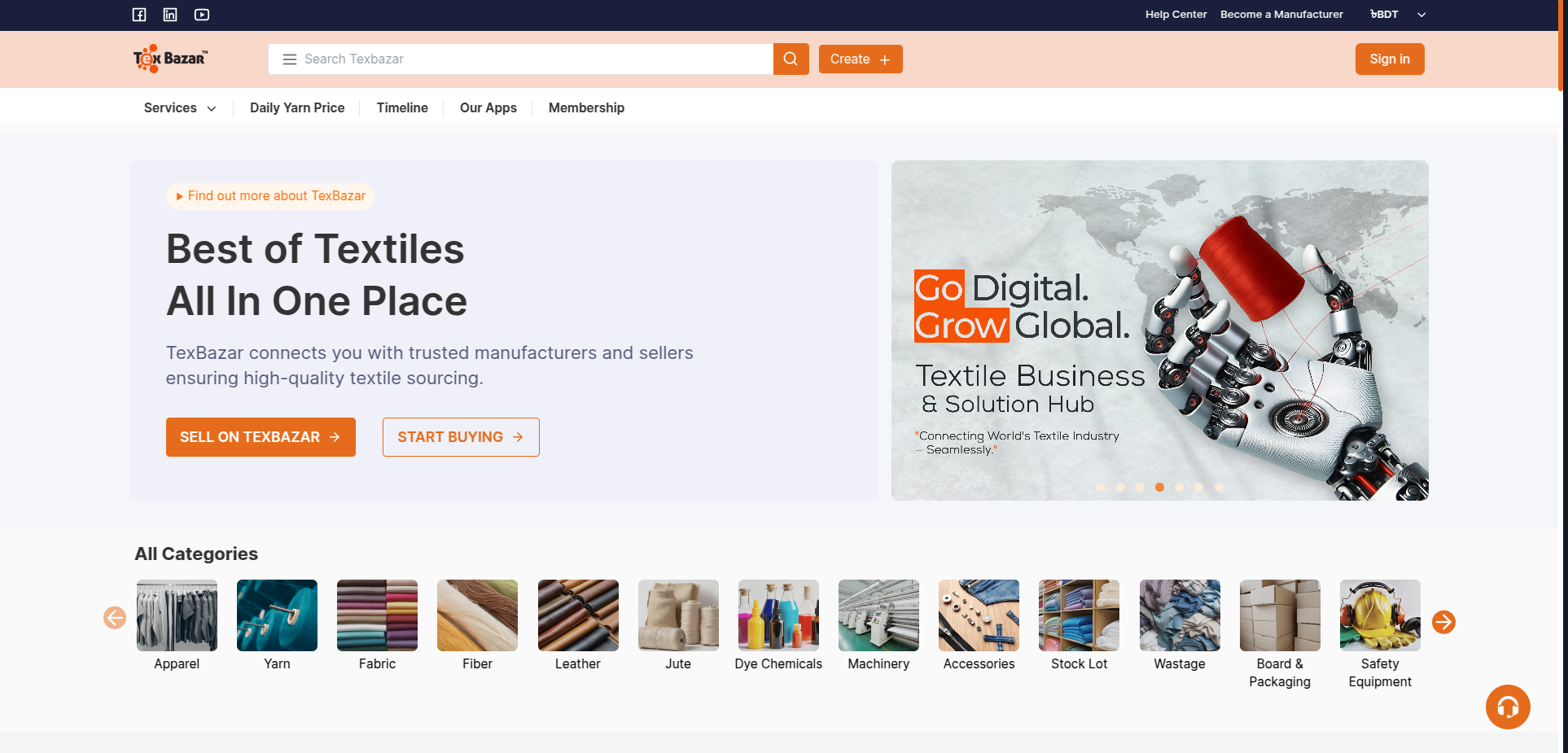Click the Go Digital Grow Global banner
The image size is (1568, 753).
1159,331
